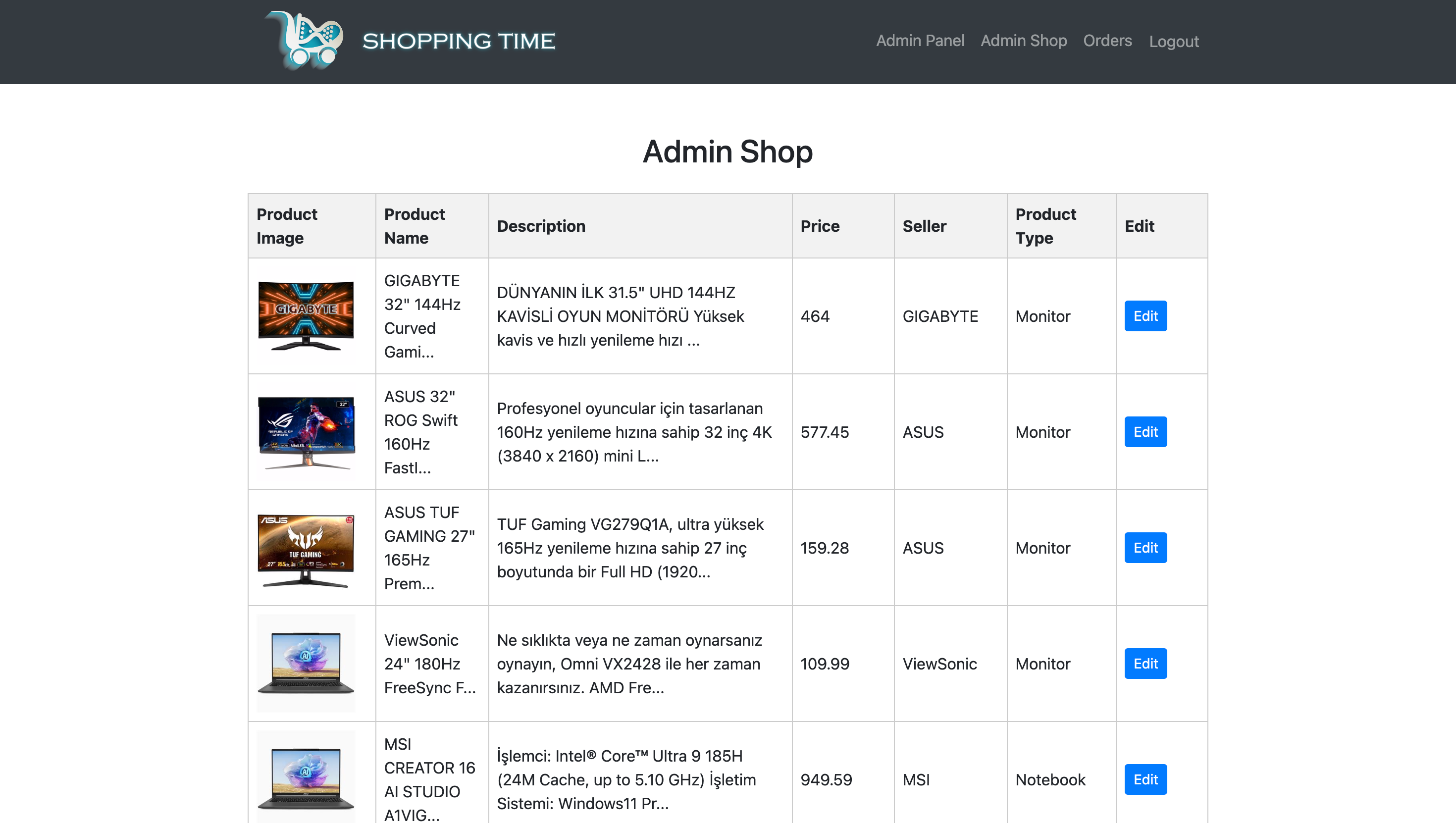The width and height of the screenshot is (1456, 823).
Task: Click the Omni VX2428 description text
Action: [629, 664]
